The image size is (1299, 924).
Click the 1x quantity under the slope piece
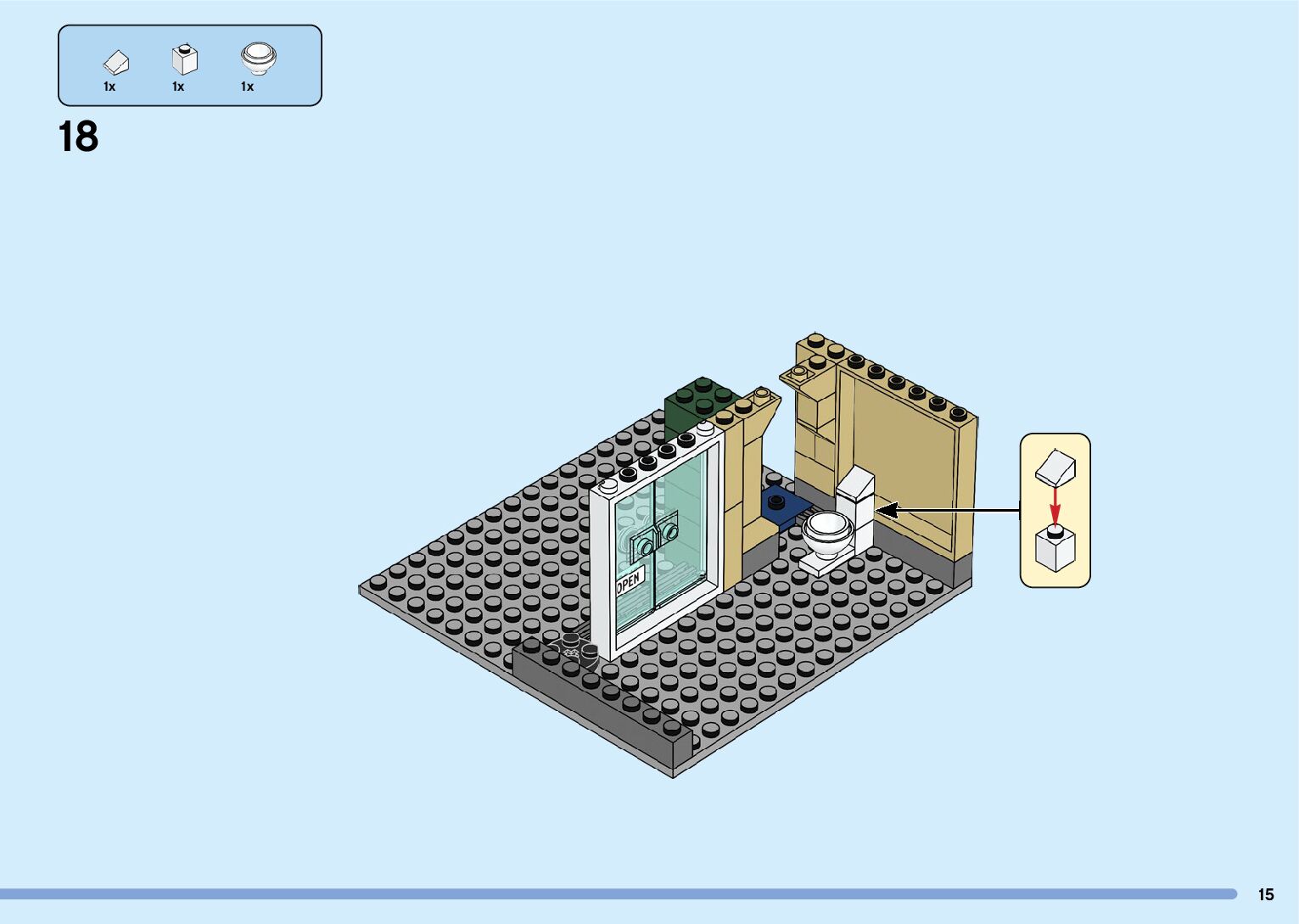[x=109, y=87]
